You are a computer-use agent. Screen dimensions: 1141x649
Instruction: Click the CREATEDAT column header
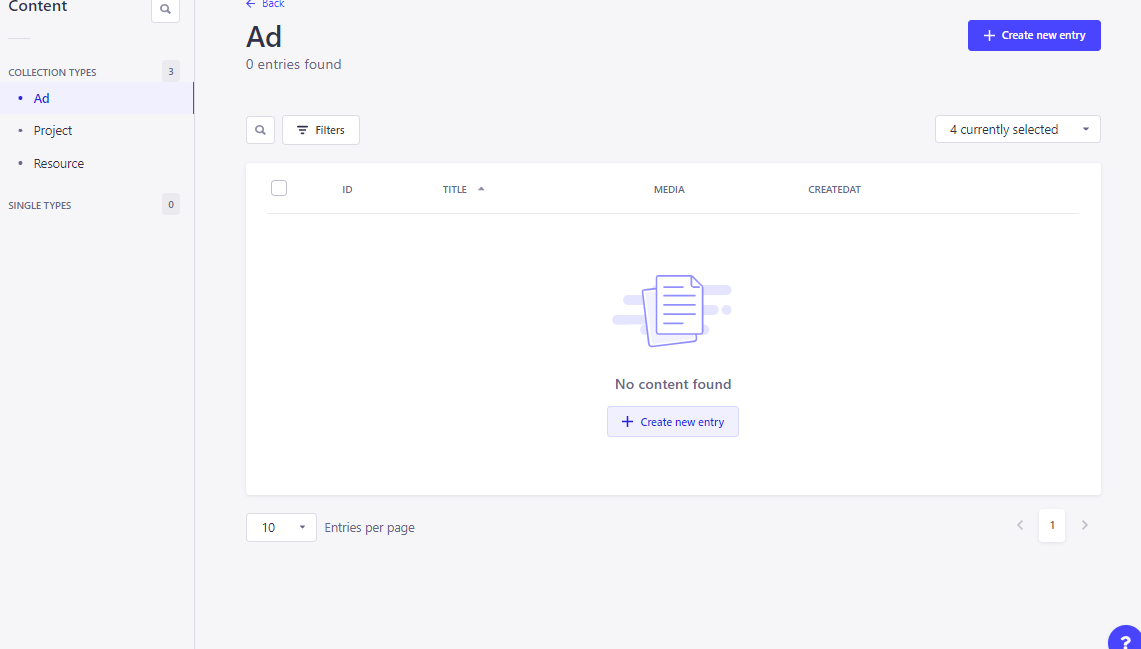click(834, 189)
